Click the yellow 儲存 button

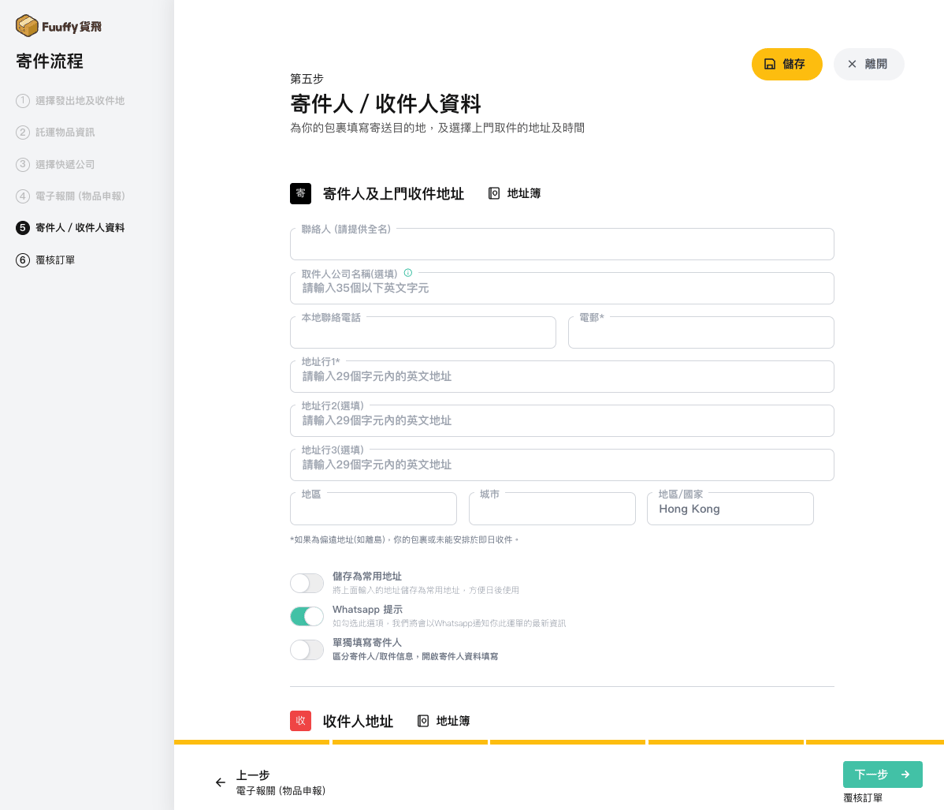[x=787, y=64]
